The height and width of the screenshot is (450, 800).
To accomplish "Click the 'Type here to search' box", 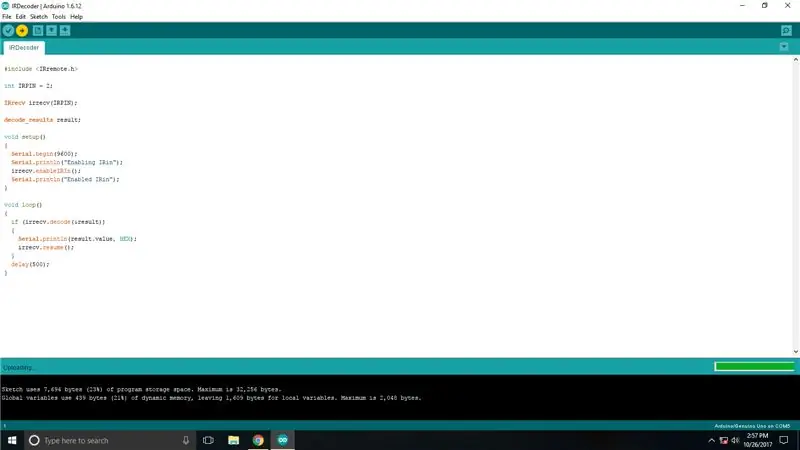I will click(110, 440).
